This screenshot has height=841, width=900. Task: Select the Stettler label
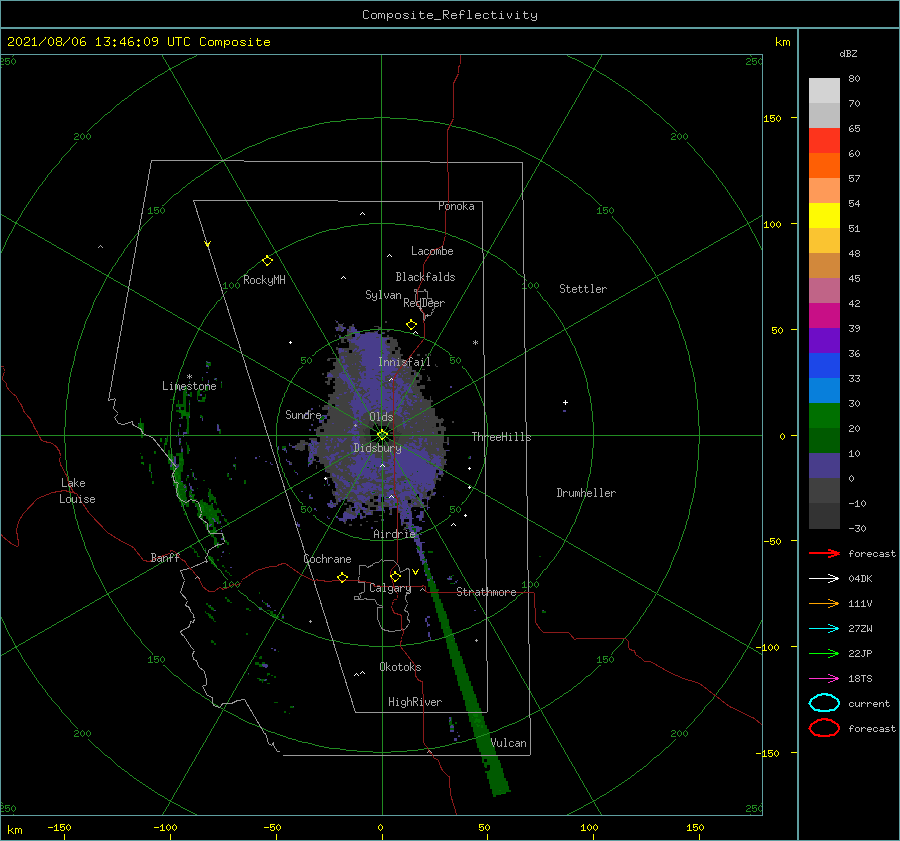click(x=583, y=289)
